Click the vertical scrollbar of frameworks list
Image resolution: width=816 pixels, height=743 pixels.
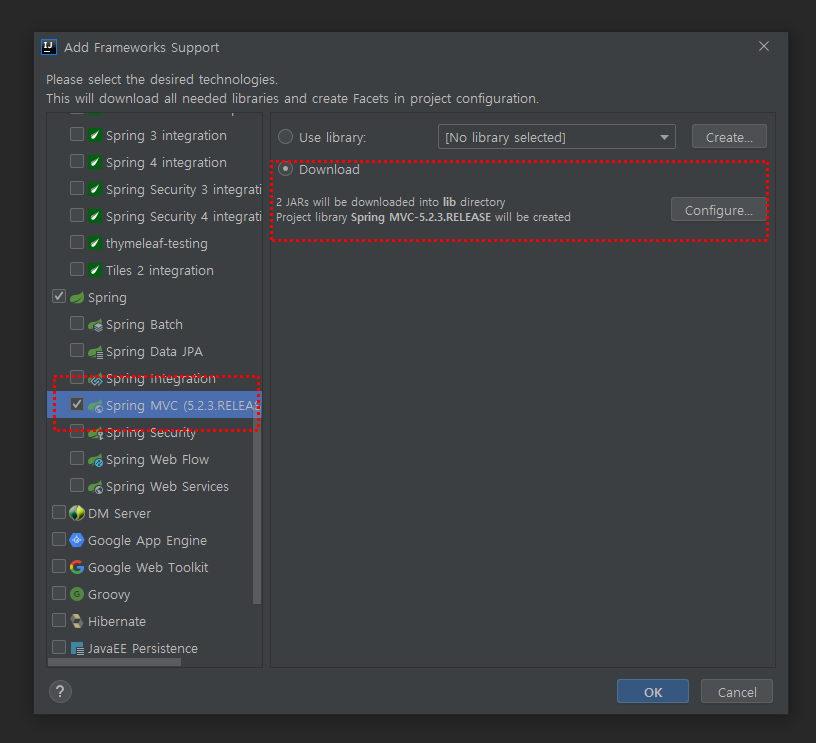tap(257, 505)
